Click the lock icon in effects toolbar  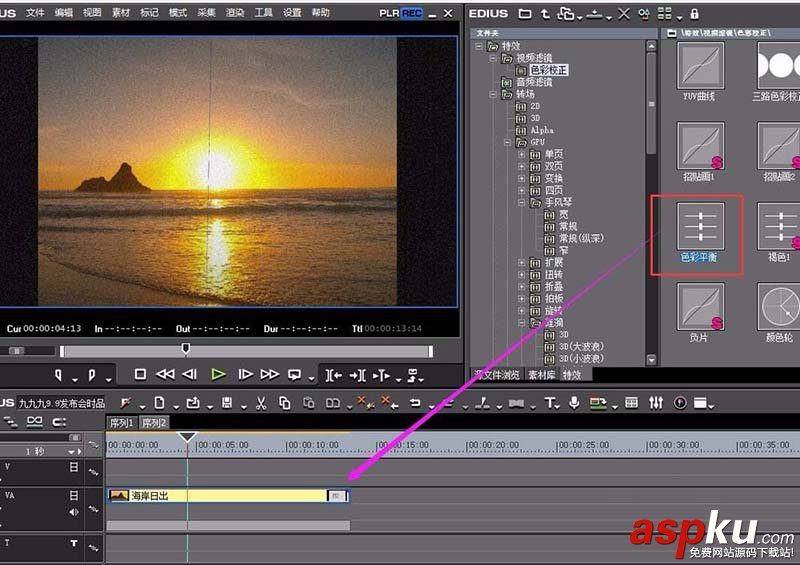pos(694,14)
